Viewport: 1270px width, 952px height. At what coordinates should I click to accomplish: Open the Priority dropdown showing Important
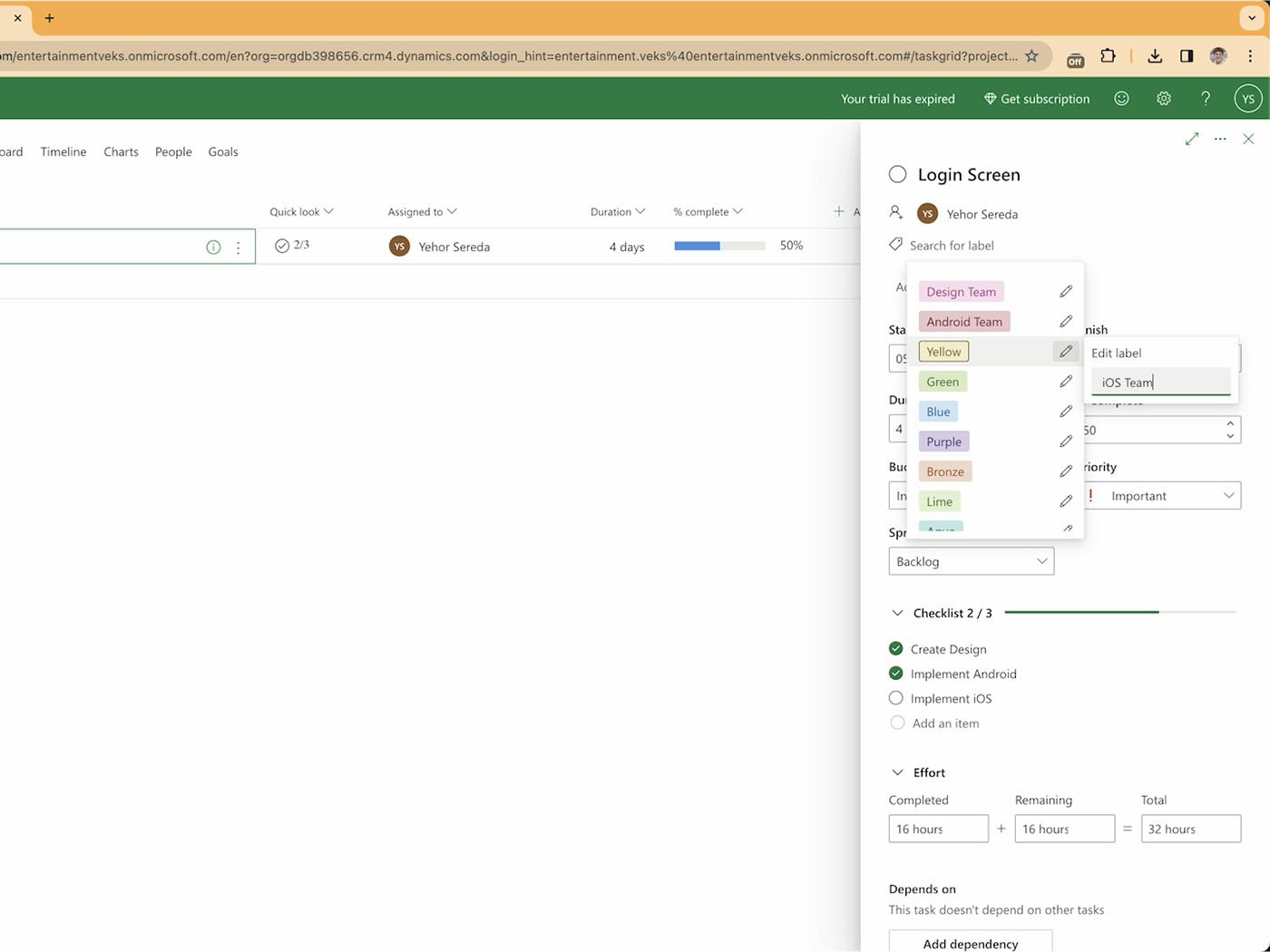click(x=1162, y=495)
